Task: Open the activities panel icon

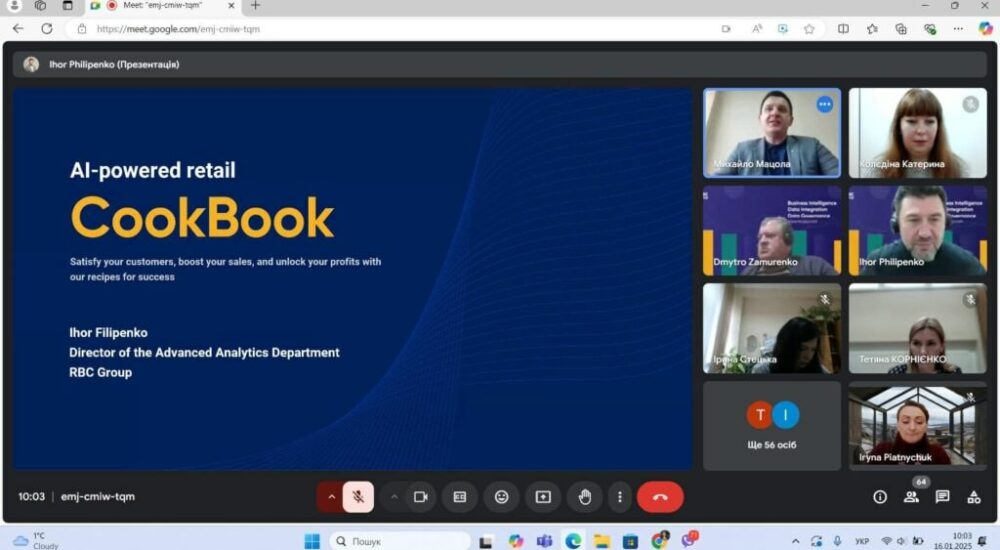Action: pyautogui.click(x=973, y=497)
